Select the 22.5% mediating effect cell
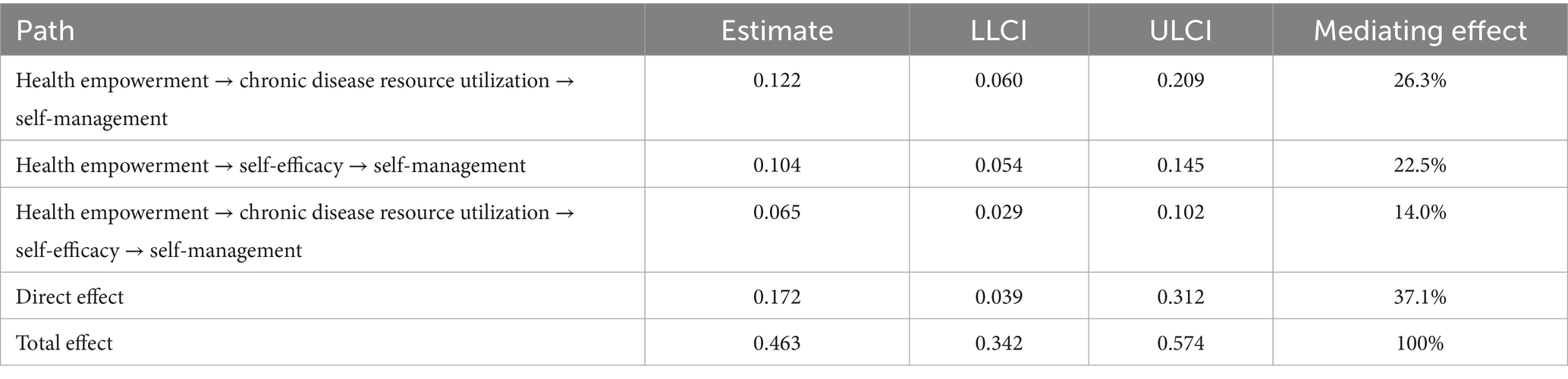The width and height of the screenshot is (1568, 379). pos(1420,165)
